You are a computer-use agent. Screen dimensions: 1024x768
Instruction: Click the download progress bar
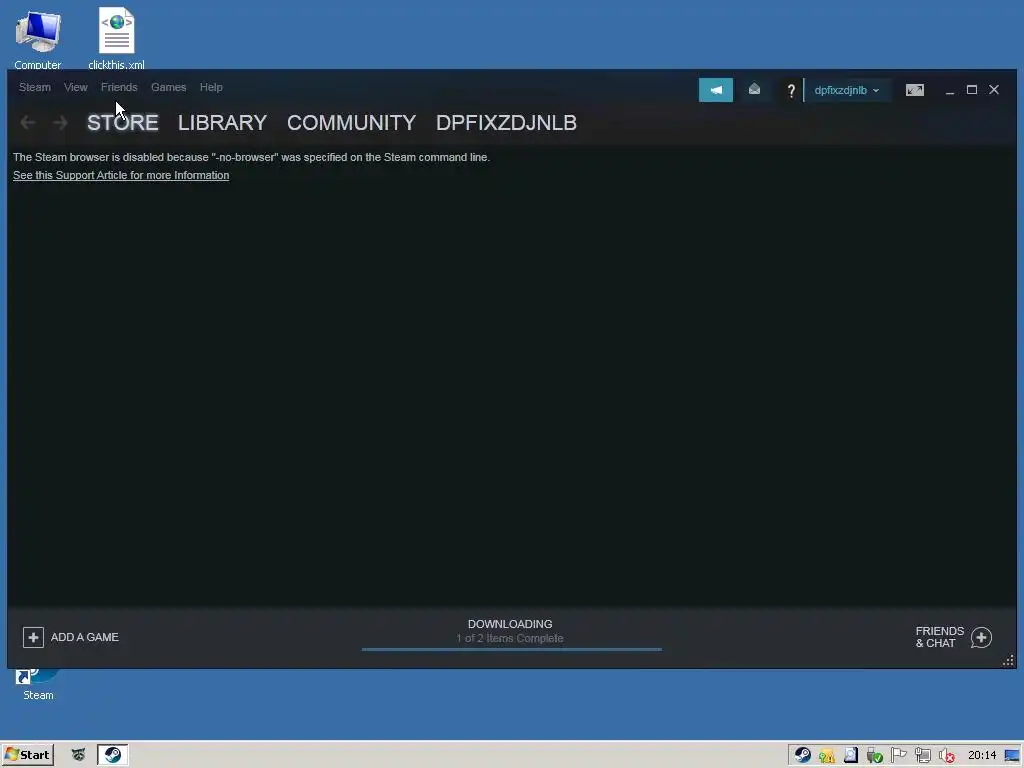(x=512, y=649)
